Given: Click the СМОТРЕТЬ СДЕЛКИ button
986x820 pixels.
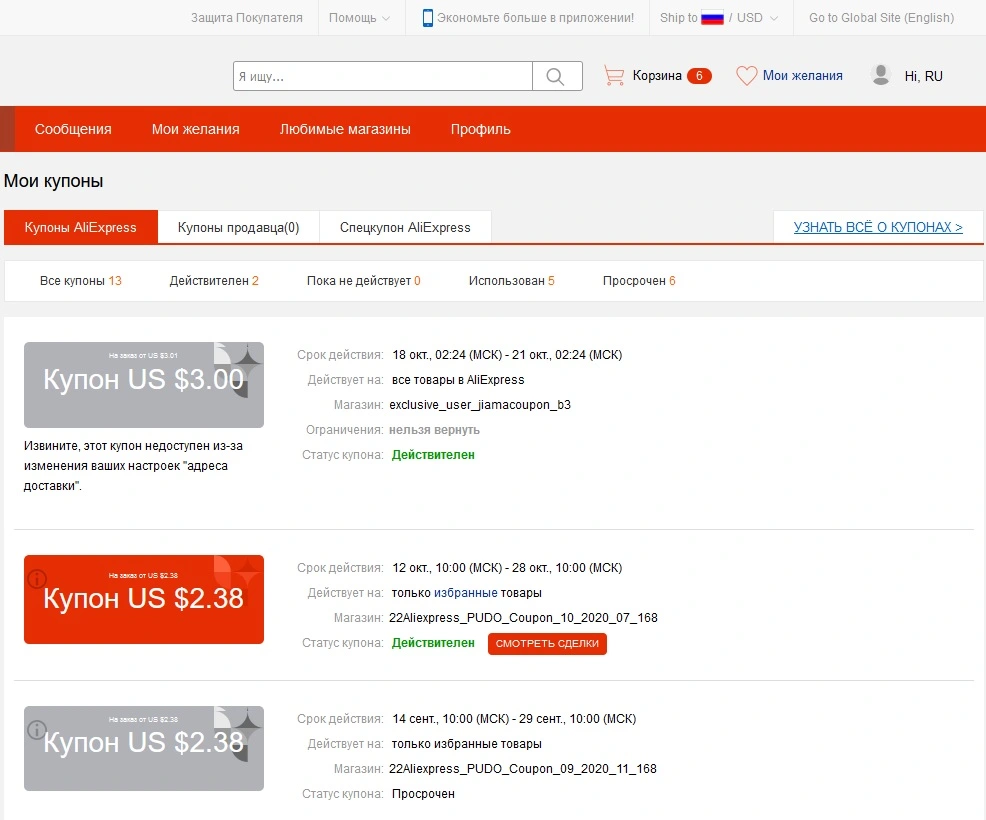Looking at the screenshot, I should click(547, 643).
